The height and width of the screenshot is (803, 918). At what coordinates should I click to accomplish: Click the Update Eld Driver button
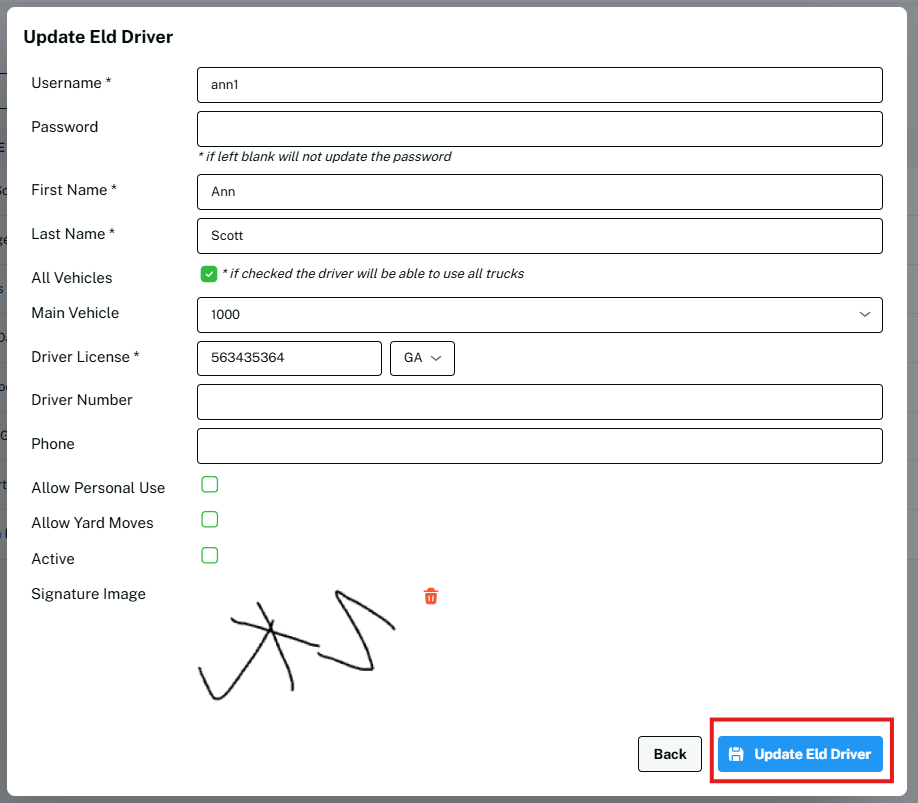tap(800, 754)
